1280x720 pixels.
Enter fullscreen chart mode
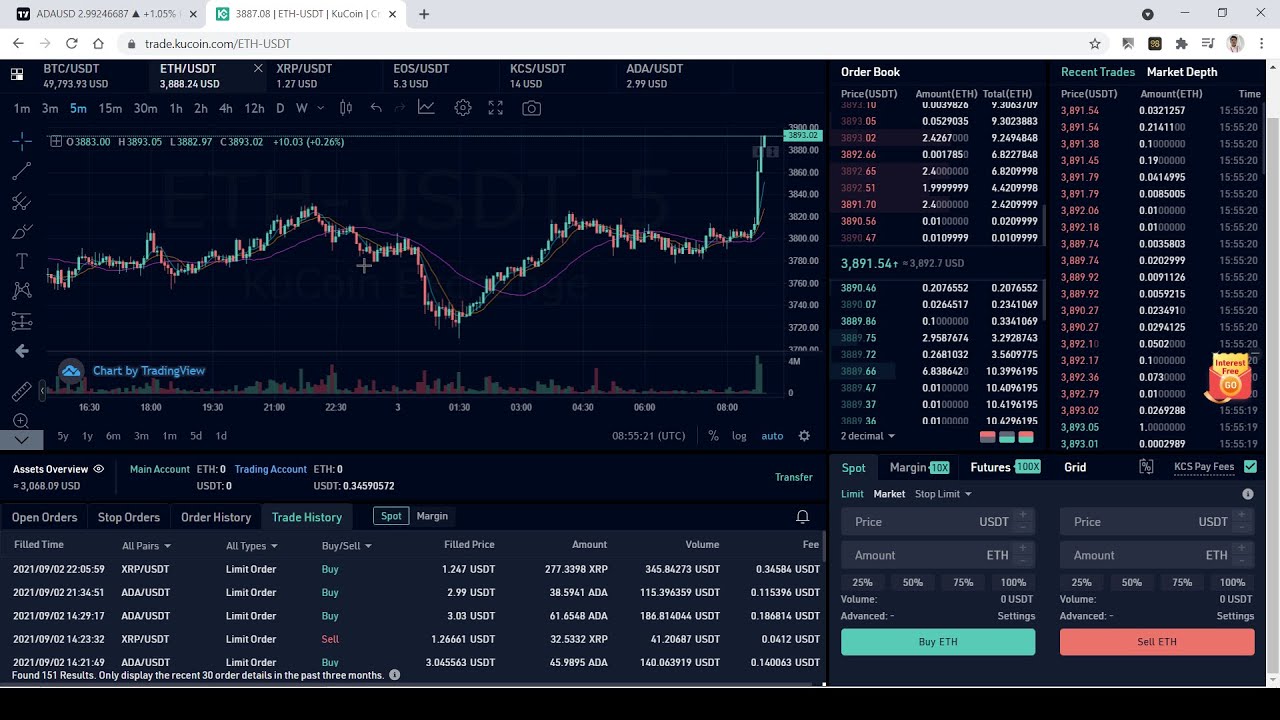click(496, 108)
